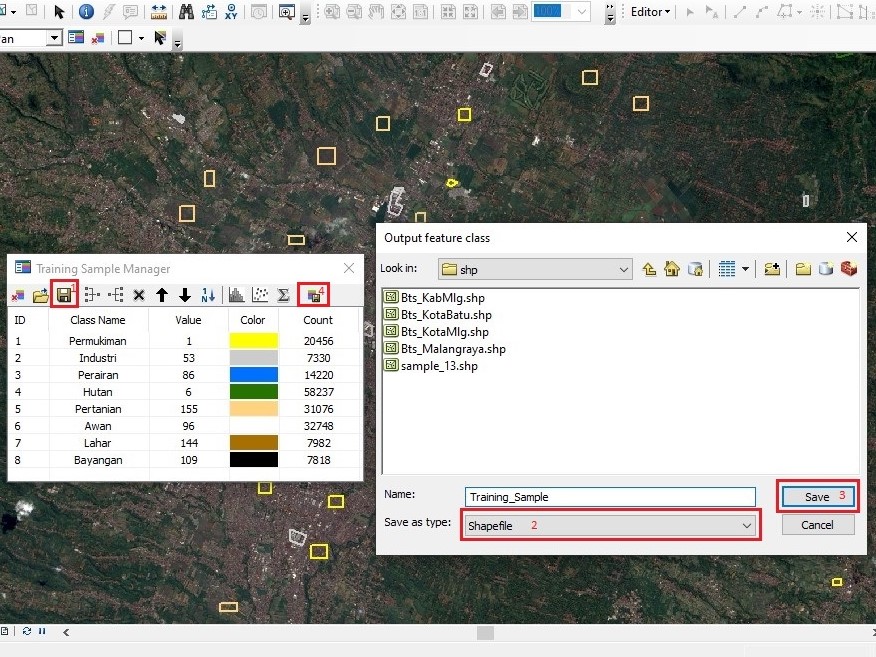
Task: Move selected class up with arrow
Action: (162, 295)
